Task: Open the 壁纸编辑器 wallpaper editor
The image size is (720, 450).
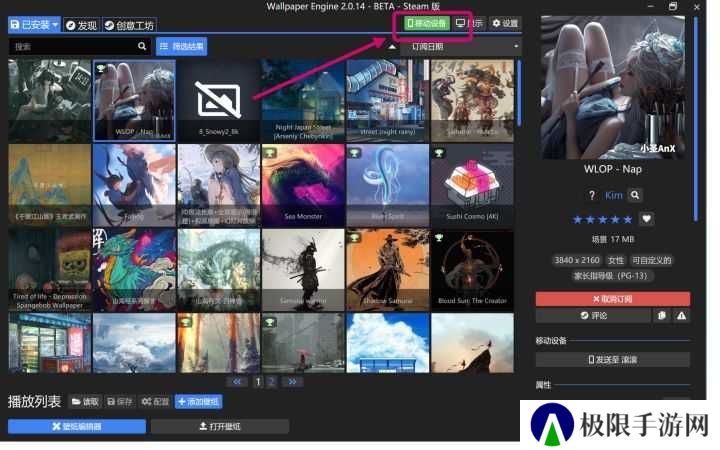Action: click(x=77, y=427)
